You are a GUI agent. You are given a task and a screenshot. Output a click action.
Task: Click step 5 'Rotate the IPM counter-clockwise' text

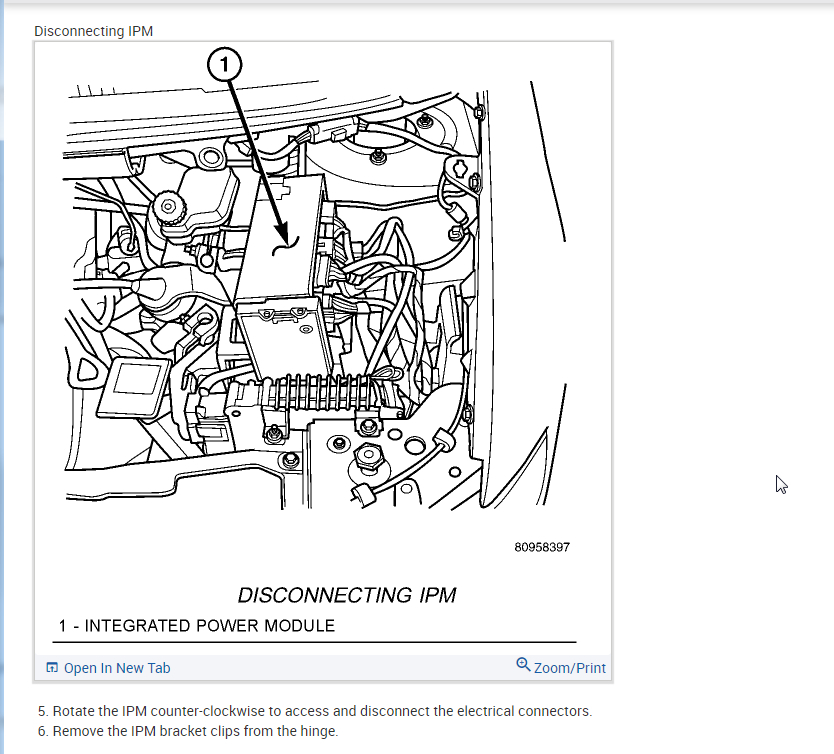click(315, 711)
